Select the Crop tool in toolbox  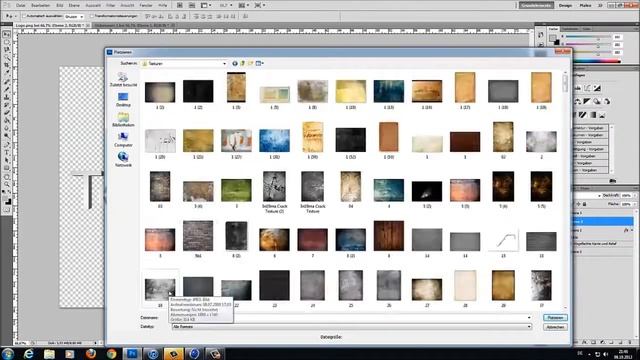click(x=7, y=65)
